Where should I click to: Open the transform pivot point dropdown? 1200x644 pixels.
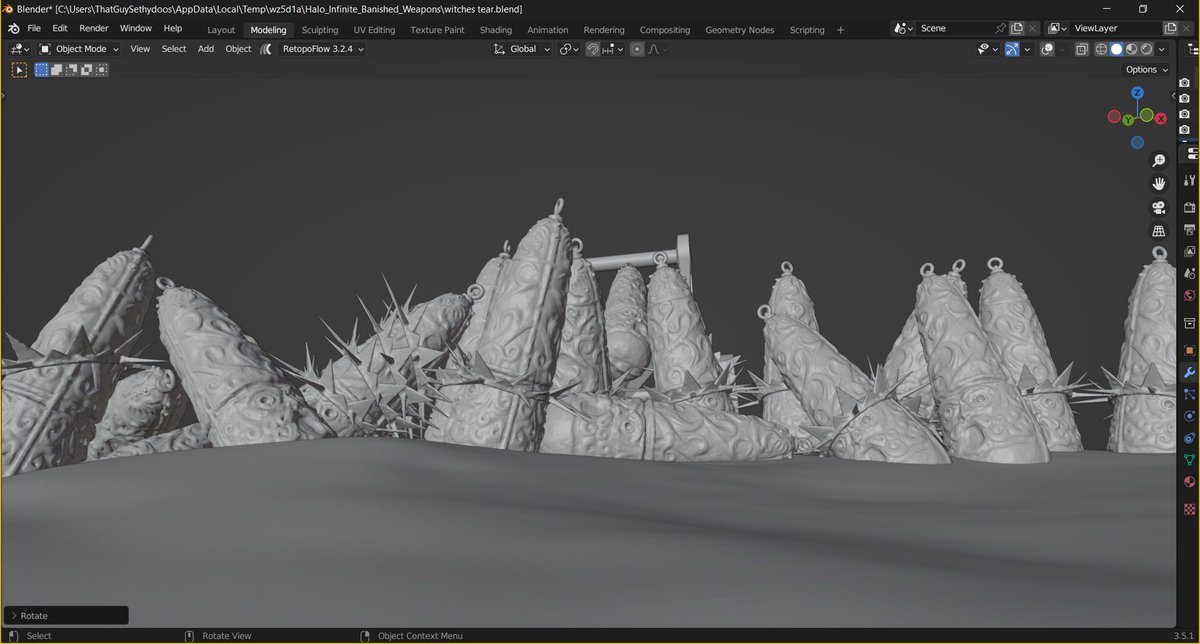[569, 49]
